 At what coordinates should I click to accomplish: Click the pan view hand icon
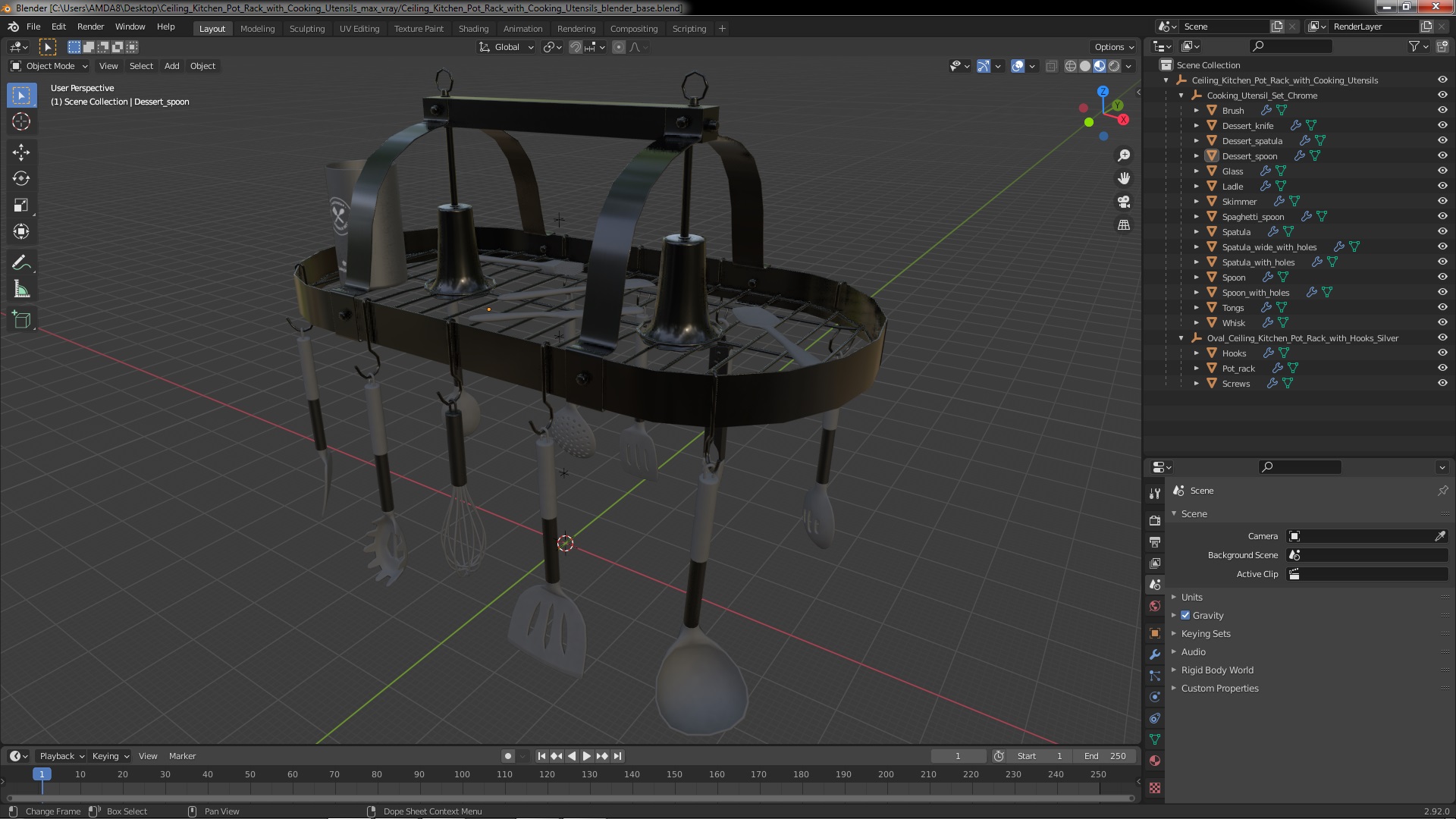(1124, 178)
